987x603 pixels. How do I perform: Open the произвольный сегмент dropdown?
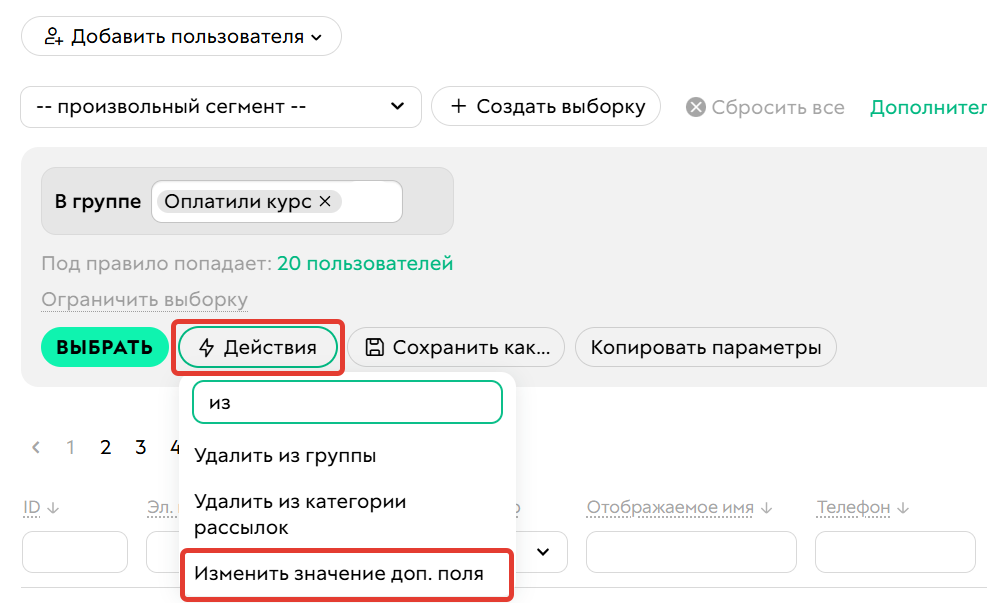pos(220,106)
